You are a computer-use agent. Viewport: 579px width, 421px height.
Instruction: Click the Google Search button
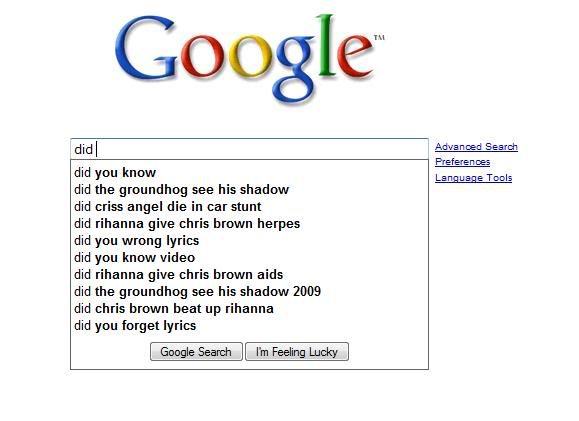click(x=196, y=352)
